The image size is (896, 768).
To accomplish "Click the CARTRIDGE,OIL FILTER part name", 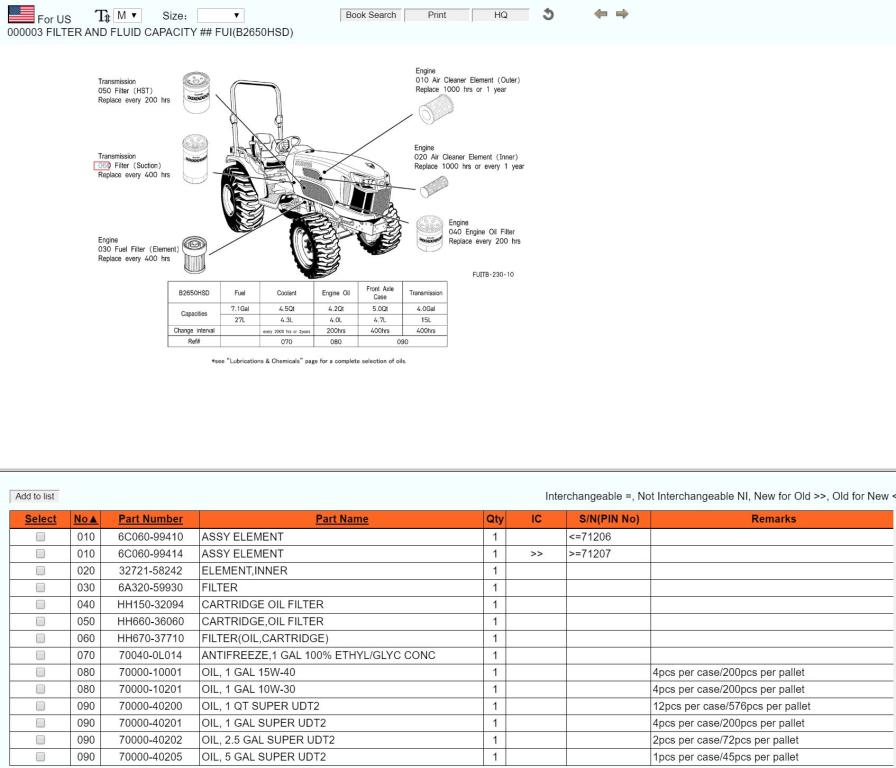I will (263, 622).
